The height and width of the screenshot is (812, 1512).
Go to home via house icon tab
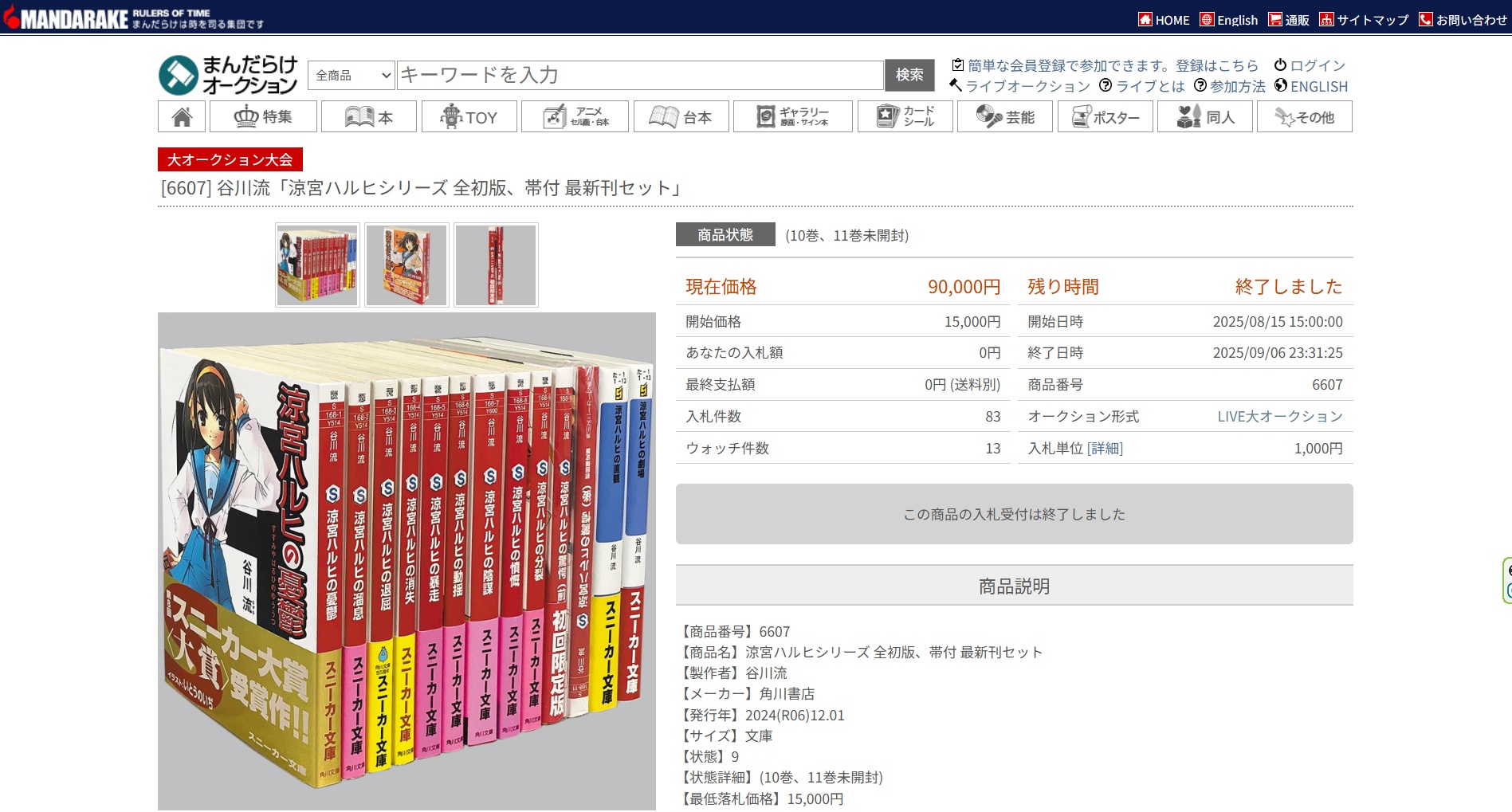[182, 117]
